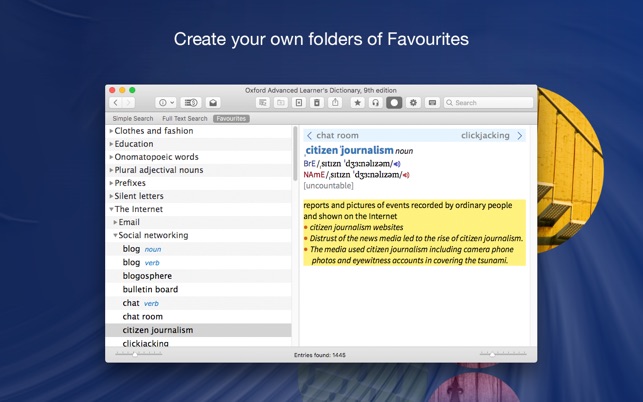Open settings with the gear icon
The height and width of the screenshot is (402, 643).
[413, 103]
